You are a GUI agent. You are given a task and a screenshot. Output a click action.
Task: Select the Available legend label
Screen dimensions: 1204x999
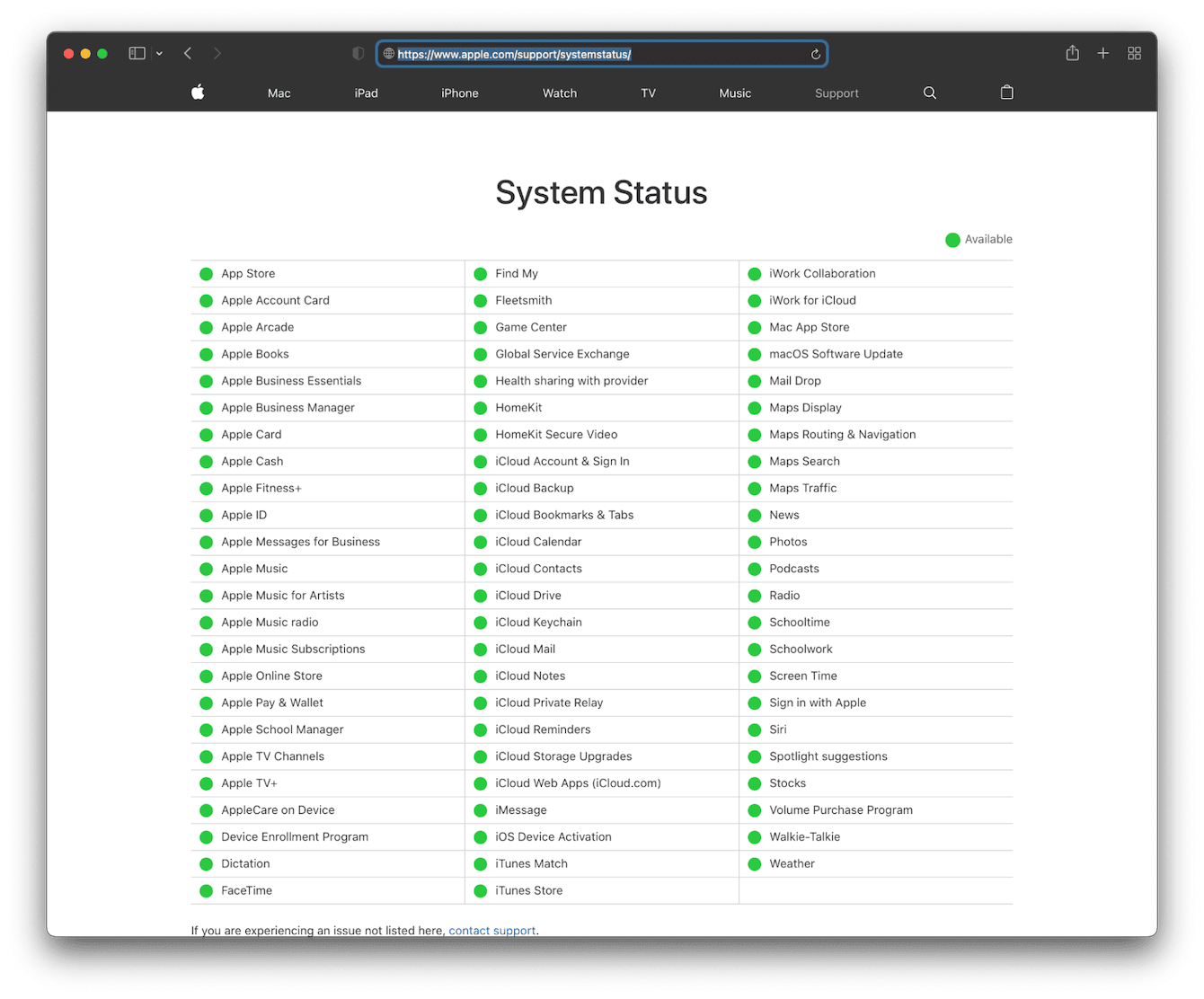coord(988,239)
